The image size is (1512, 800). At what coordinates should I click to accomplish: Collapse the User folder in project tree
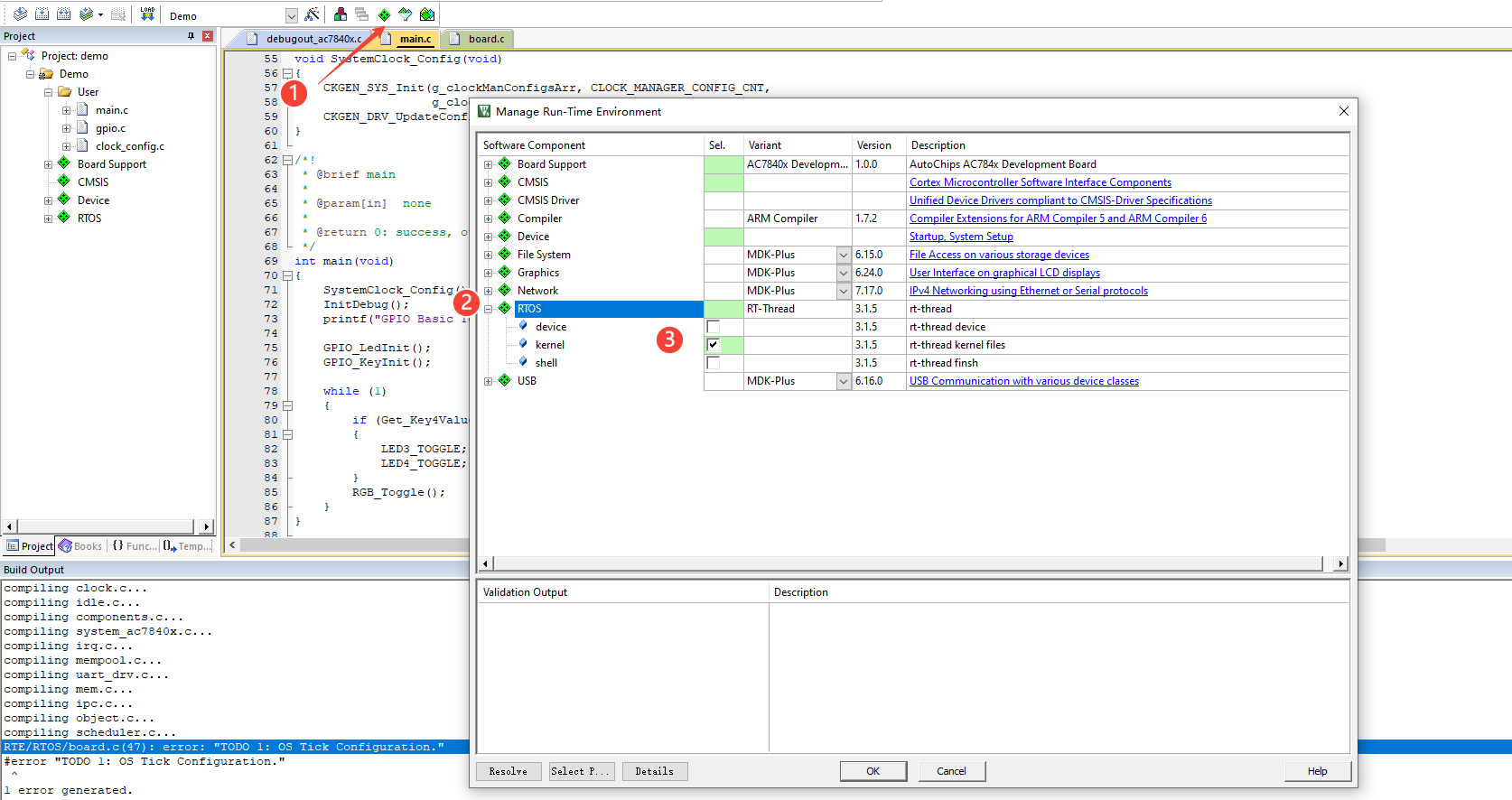48,92
